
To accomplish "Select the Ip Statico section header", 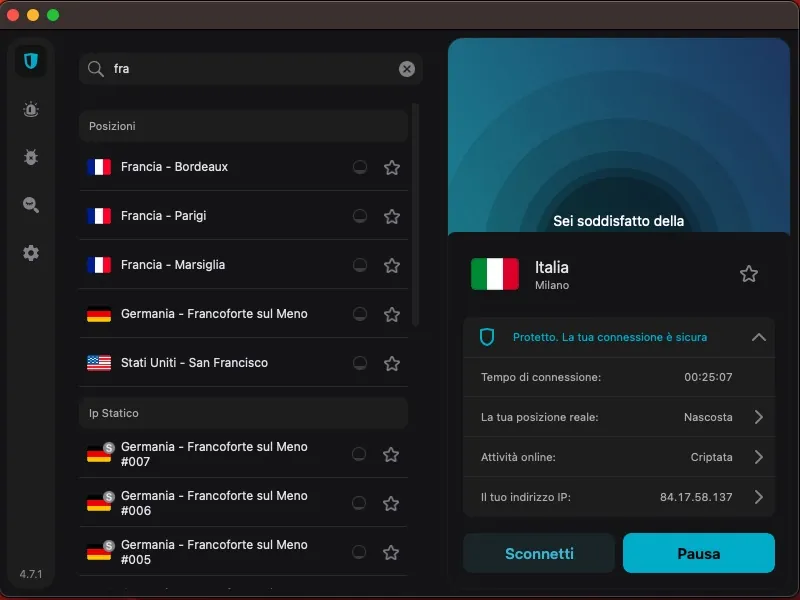I will (x=113, y=412).
